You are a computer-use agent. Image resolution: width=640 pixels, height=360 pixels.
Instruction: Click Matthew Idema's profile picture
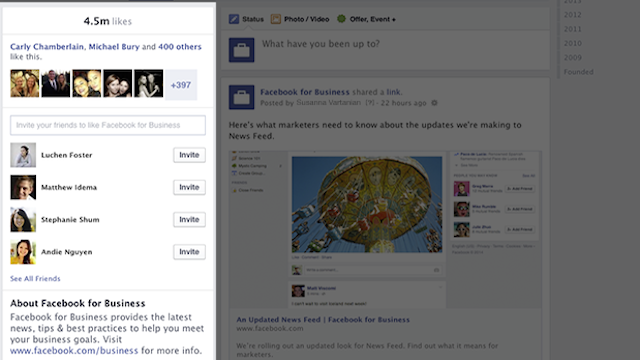(x=23, y=187)
